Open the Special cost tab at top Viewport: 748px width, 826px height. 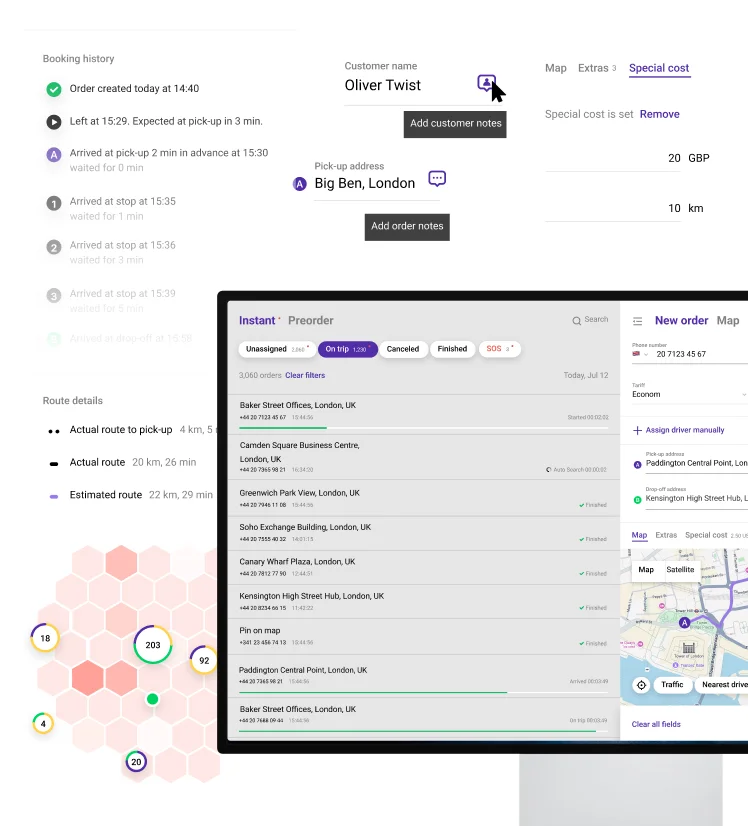[x=659, y=68]
